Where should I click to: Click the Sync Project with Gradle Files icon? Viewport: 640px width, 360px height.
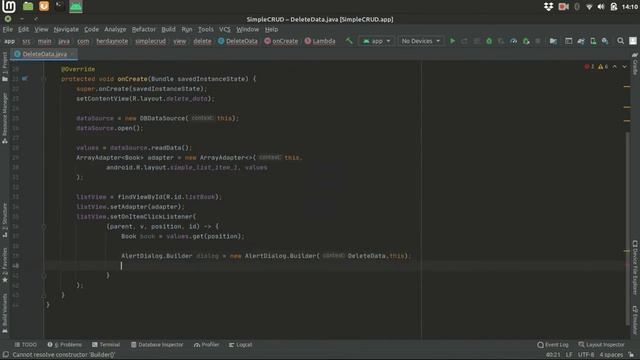click(x=581, y=41)
